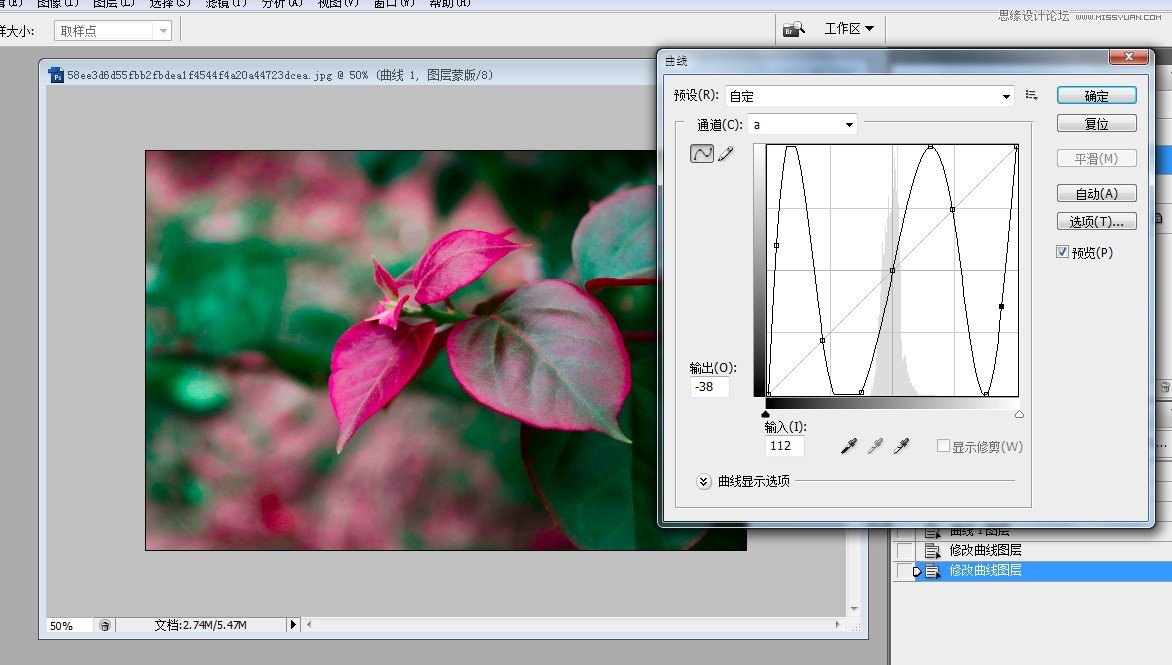Click the black point input slider triangle
1172x665 pixels.
pos(765,414)
